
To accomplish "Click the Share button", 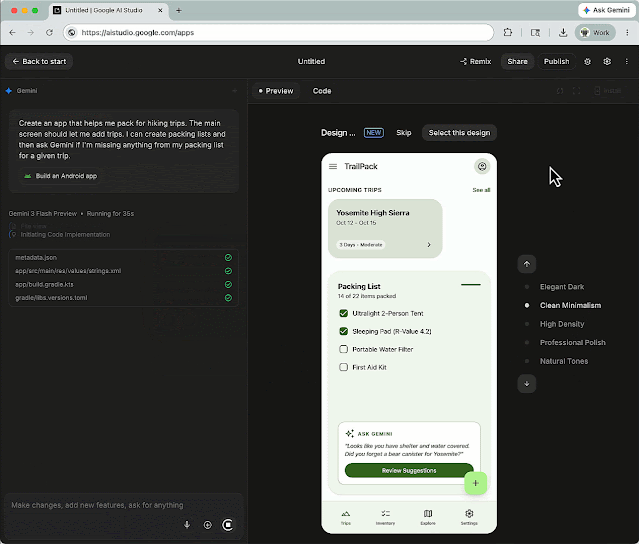I will [517, 62].
